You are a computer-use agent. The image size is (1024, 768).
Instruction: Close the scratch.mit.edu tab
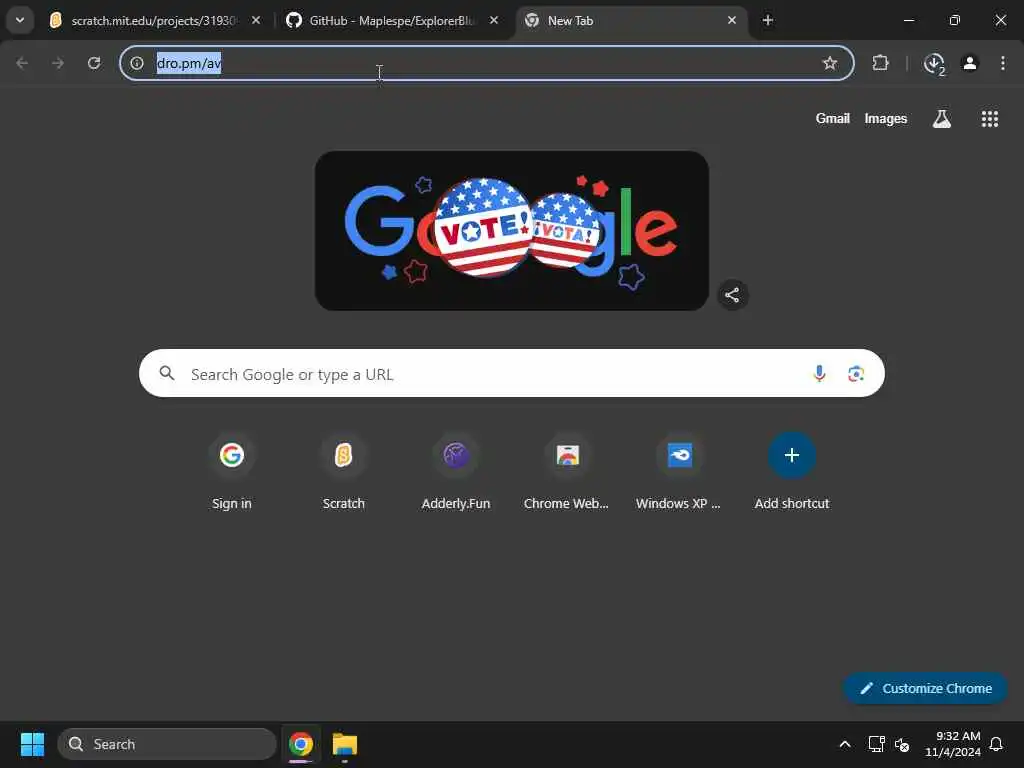coord(256,20)
